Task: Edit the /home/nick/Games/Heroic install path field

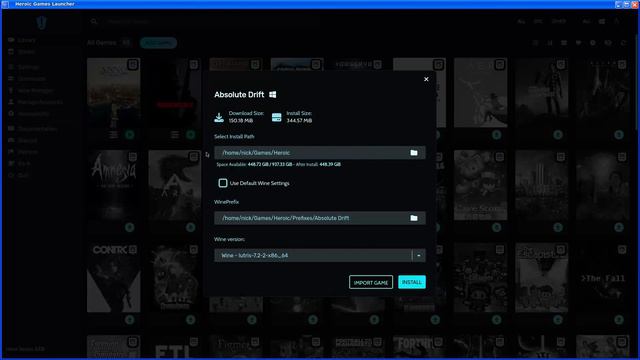Action: [x=320, y=153]
